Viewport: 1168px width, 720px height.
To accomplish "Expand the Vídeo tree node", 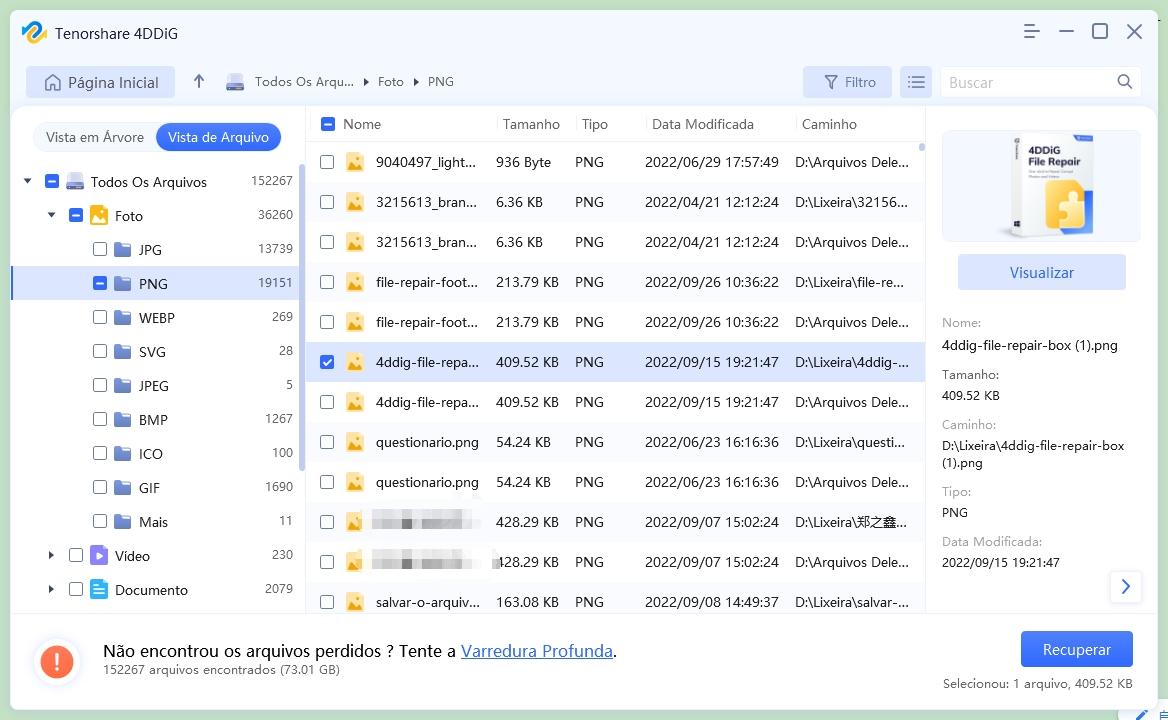I will tap(51, 555).
